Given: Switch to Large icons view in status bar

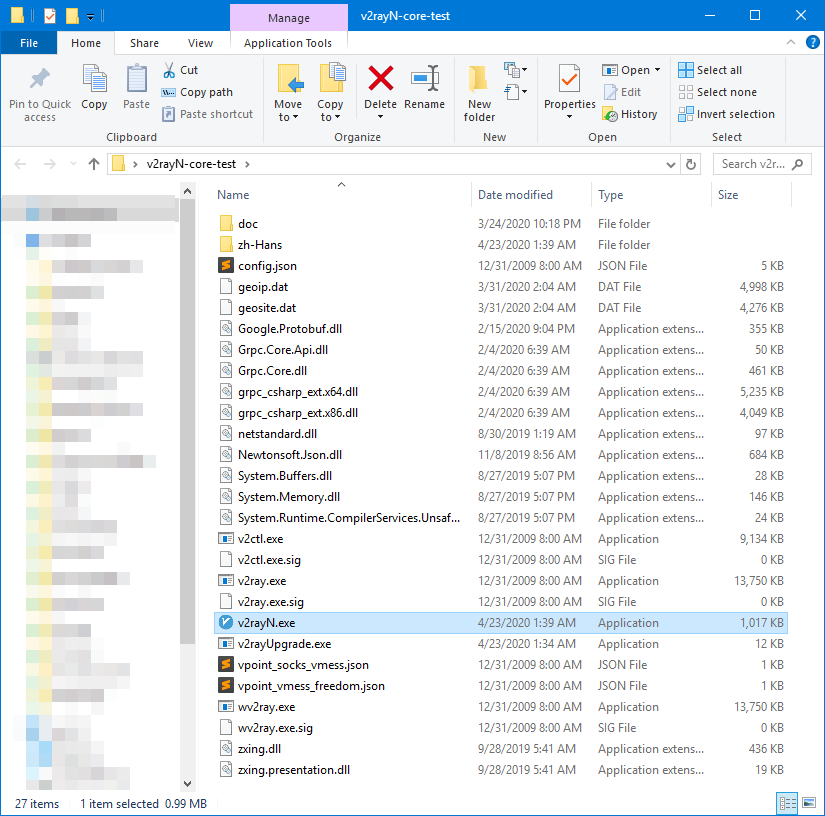Looking at the screenshot, I should click(x=809, y=803).
